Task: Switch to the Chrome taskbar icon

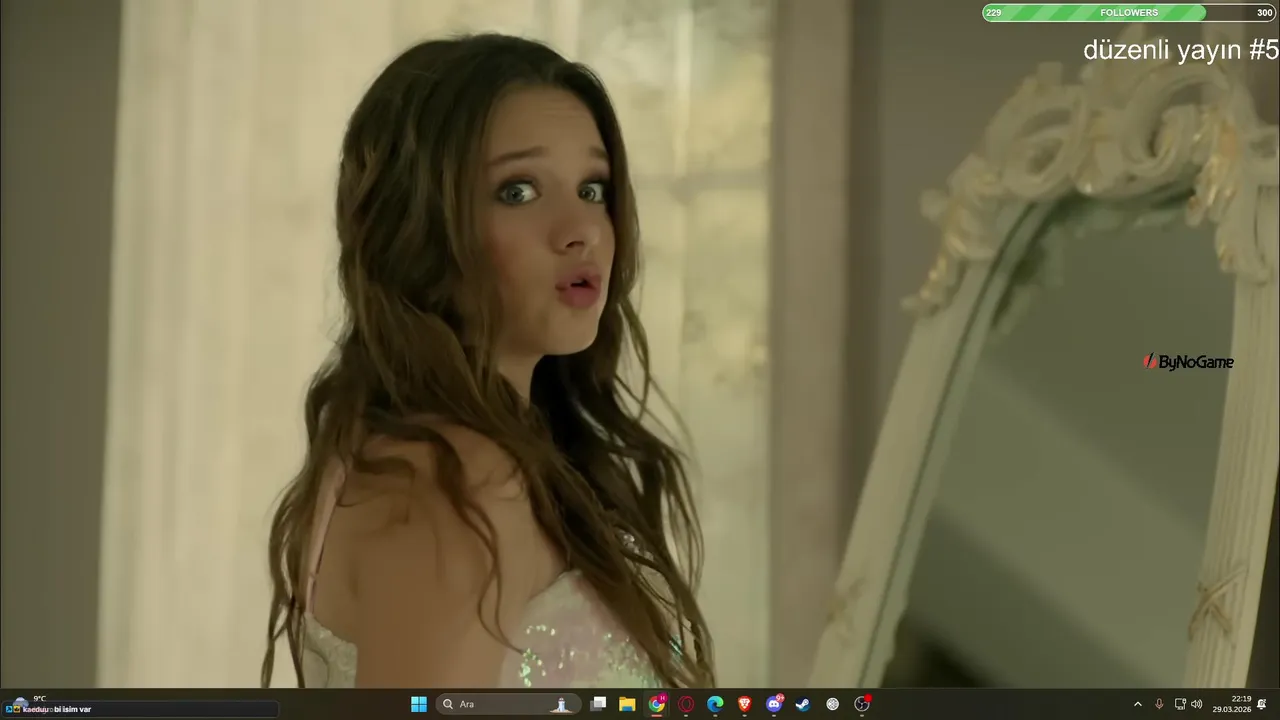Action: 656,704
